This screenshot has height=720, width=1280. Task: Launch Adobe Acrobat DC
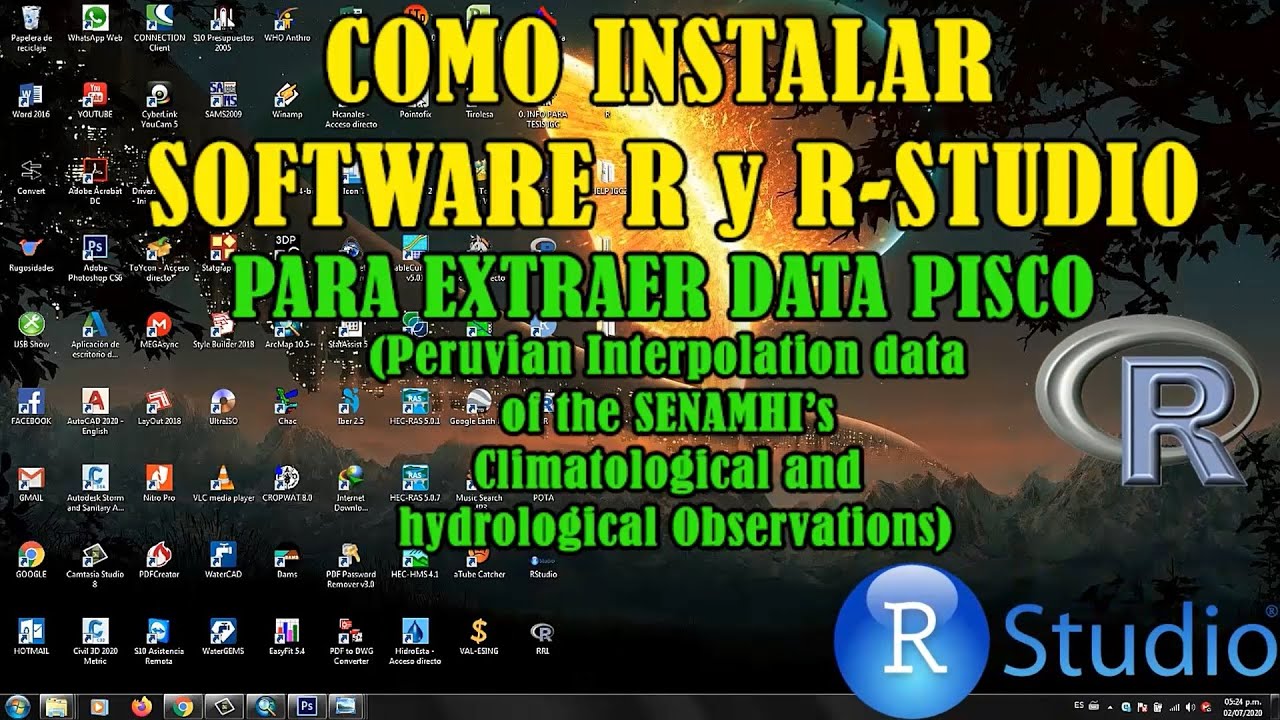pyautogui.click(x=95, y=182)
